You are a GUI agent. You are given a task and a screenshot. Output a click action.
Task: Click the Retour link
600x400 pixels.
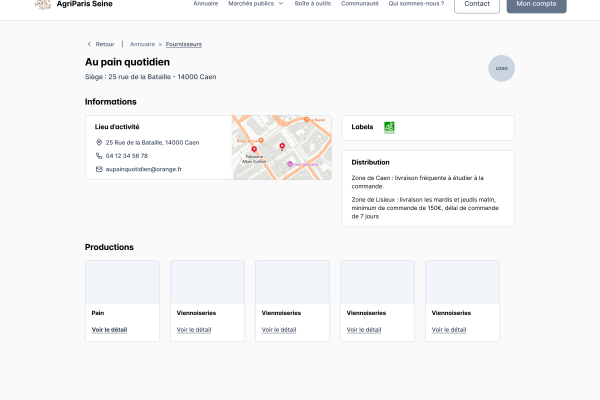tap(105, 44)
